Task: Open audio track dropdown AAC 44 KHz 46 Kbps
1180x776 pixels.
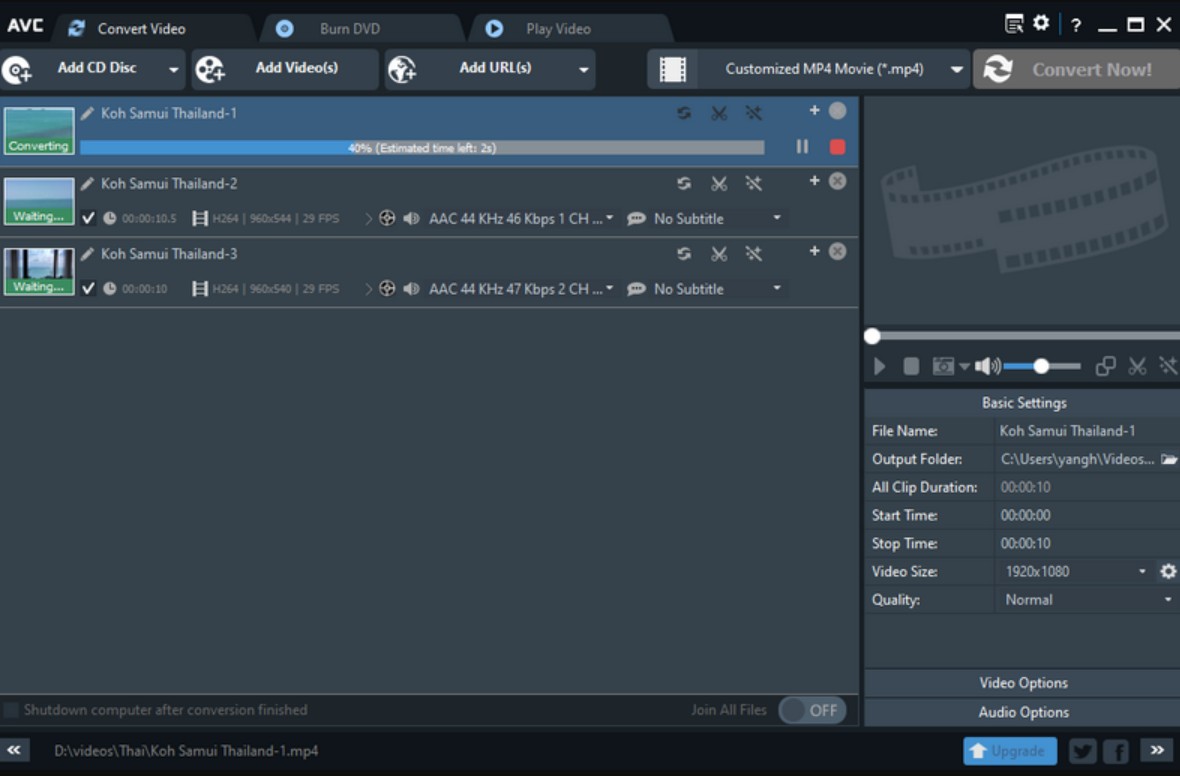Action: click(x=521, y=218)
